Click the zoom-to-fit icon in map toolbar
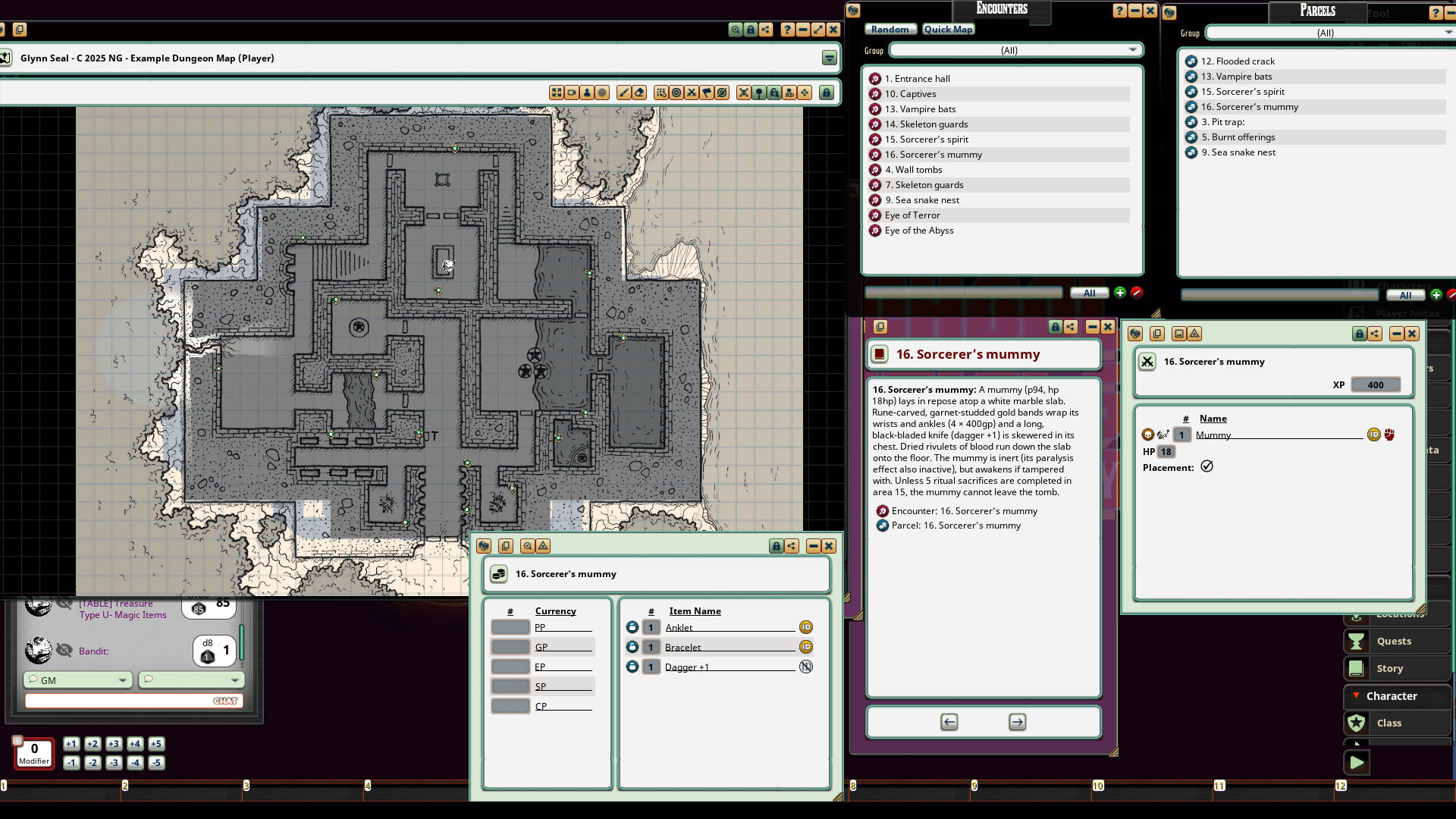1456x819 pixels. click(x=557, y=93)
